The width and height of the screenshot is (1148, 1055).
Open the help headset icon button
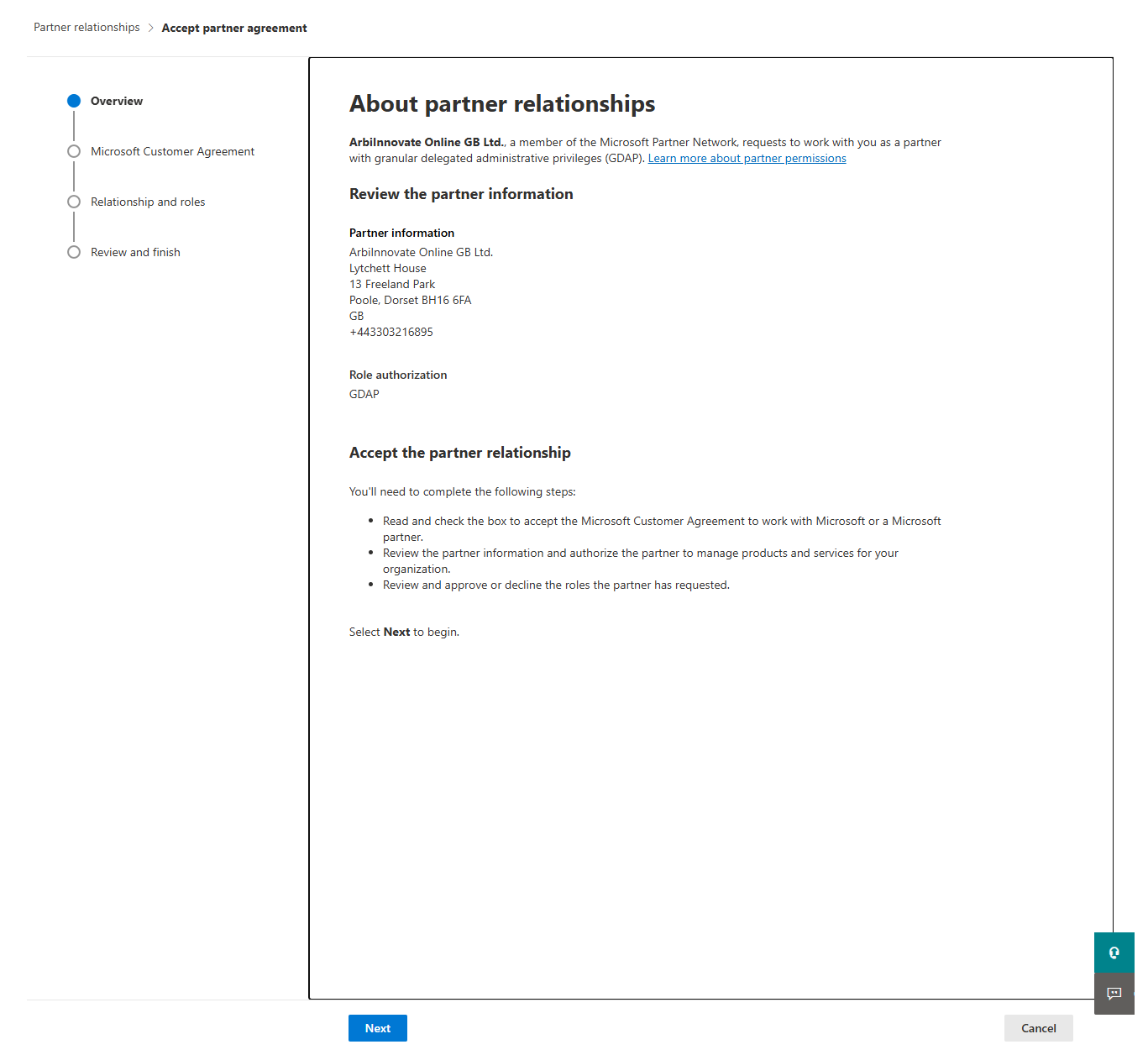pos(1114,953)
